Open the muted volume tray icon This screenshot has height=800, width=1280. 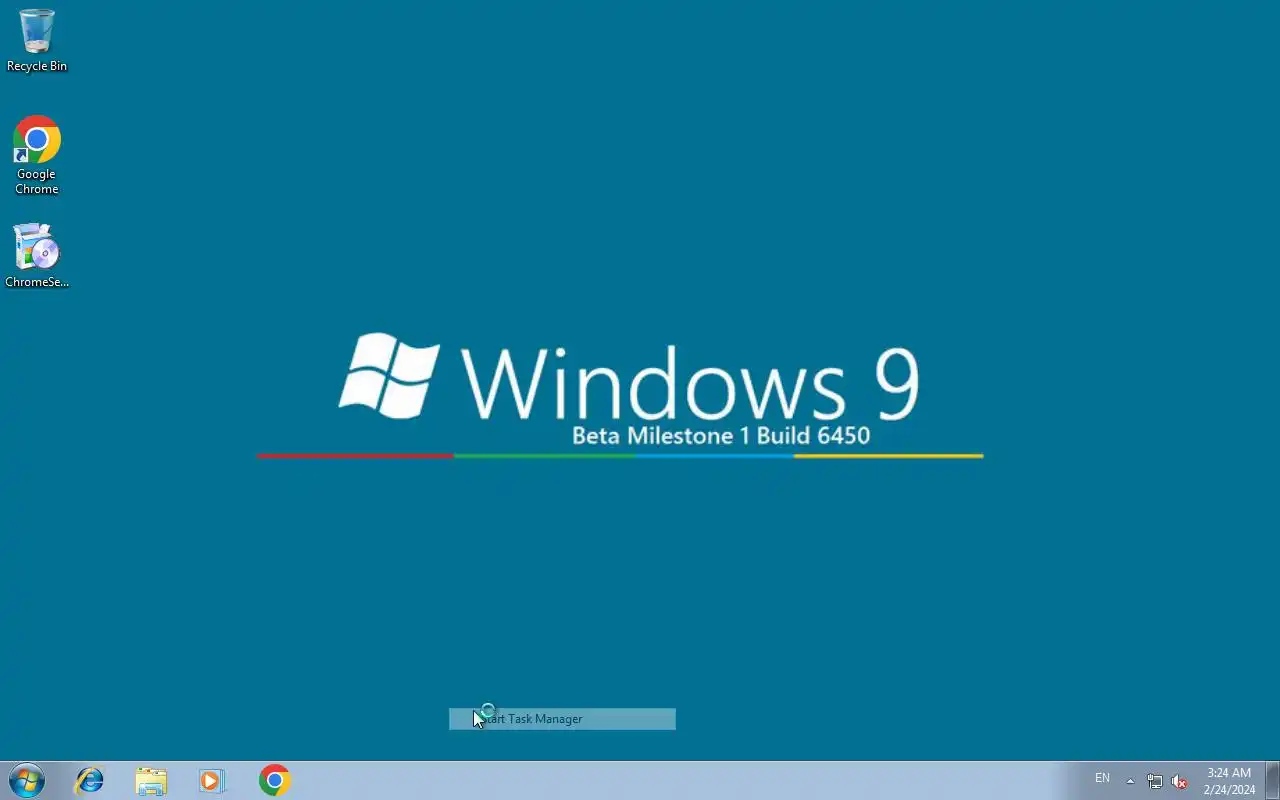[x=1179, y=781]
